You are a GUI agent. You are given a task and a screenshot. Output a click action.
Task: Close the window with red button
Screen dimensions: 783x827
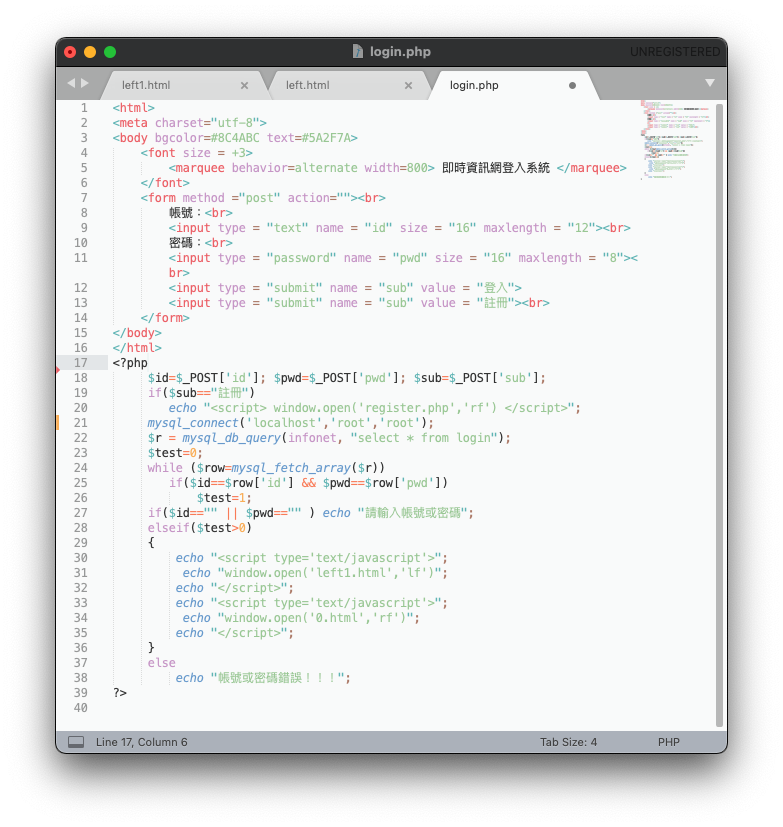70,52
